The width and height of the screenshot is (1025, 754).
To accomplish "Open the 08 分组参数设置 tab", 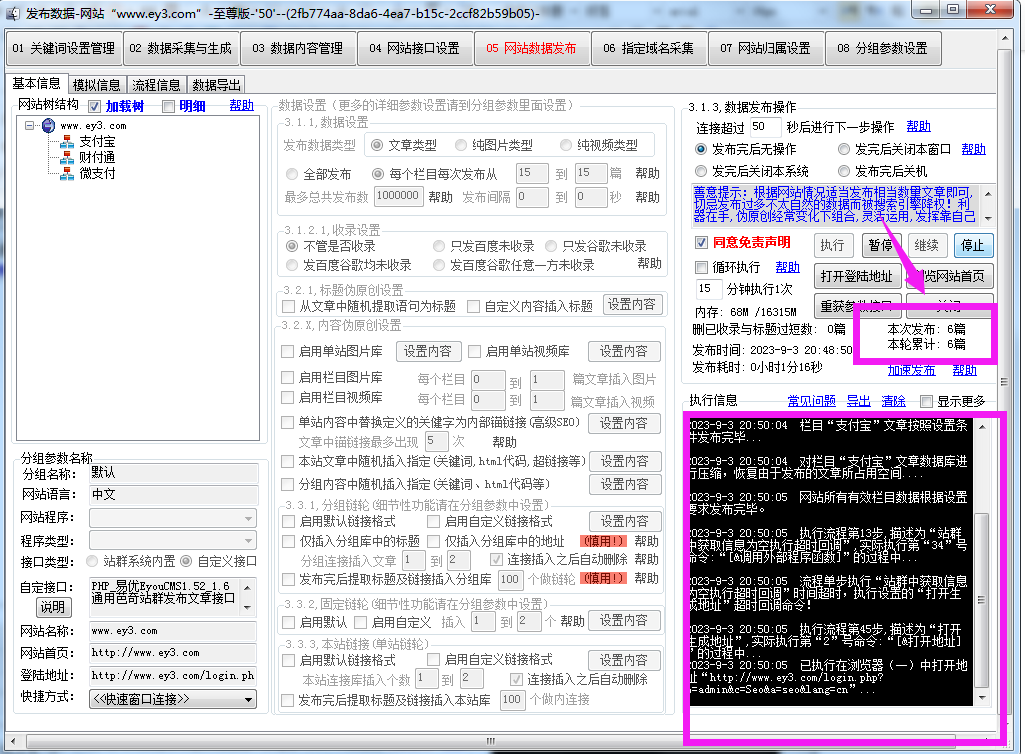I will pos(882,48).
